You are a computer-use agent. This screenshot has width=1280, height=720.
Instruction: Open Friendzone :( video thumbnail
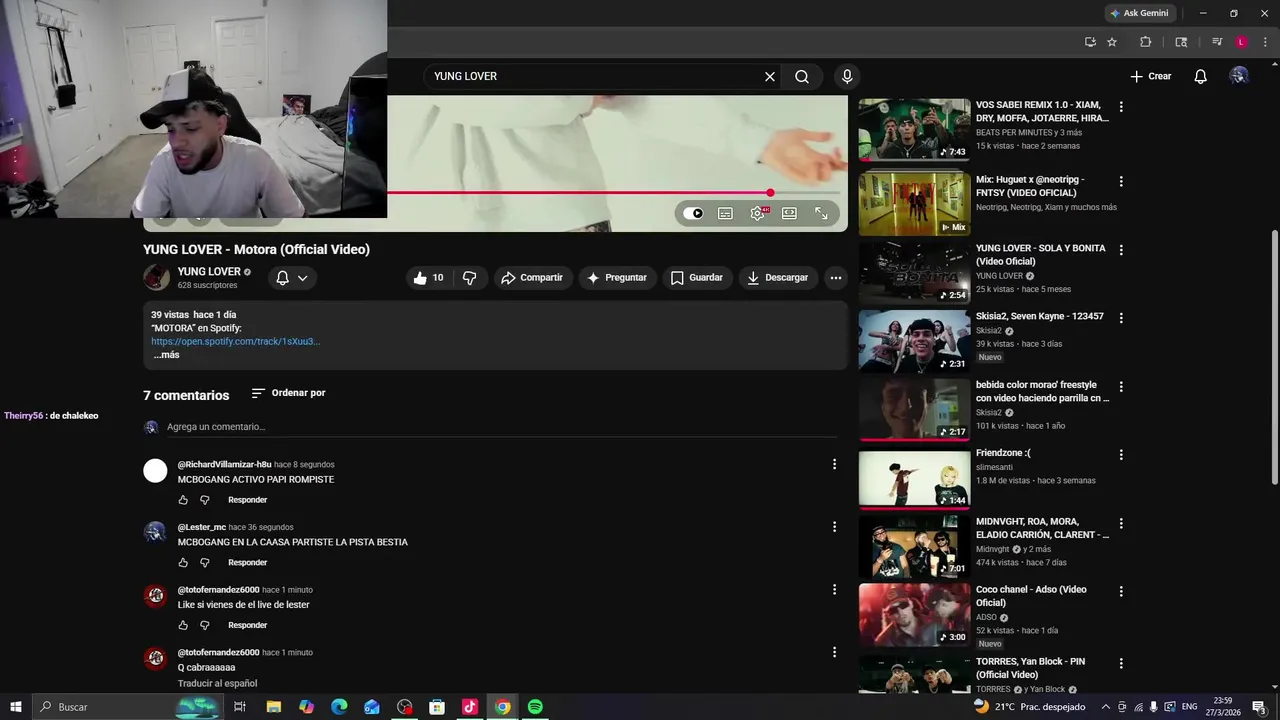(x=914, y=479)
